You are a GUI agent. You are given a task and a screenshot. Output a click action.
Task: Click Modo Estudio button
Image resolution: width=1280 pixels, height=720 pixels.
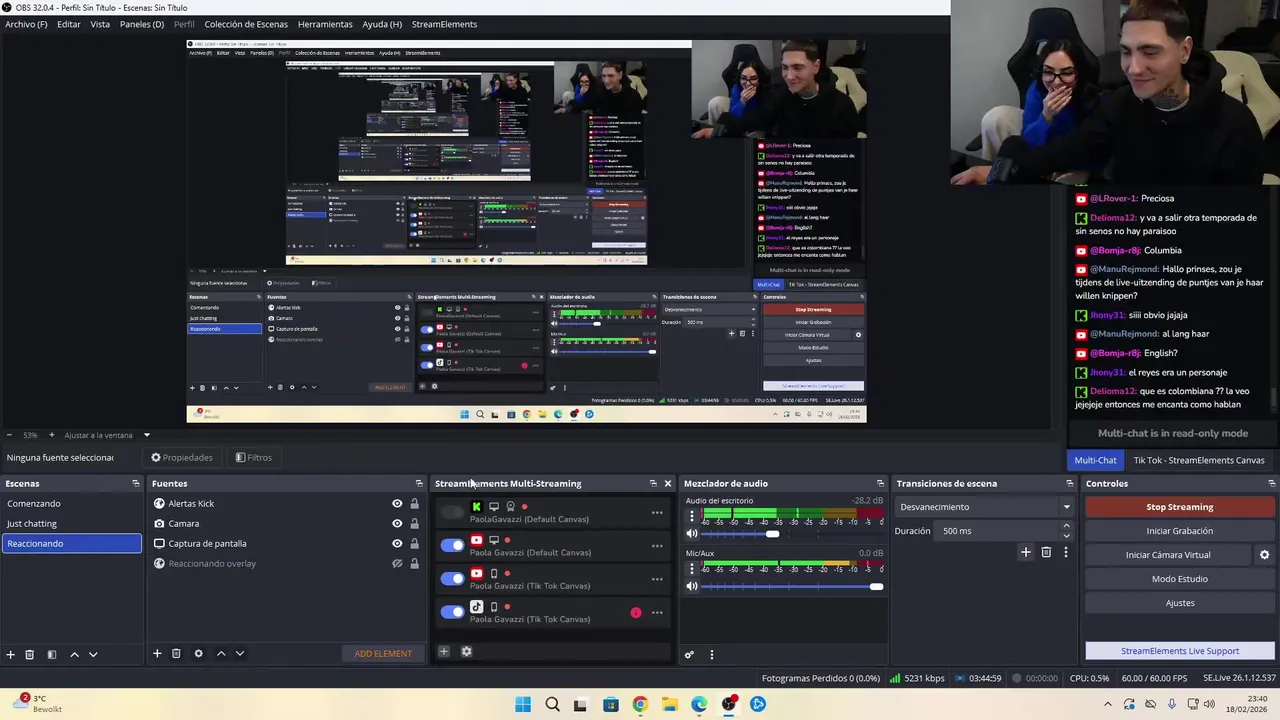click(x=1180, y=579)
